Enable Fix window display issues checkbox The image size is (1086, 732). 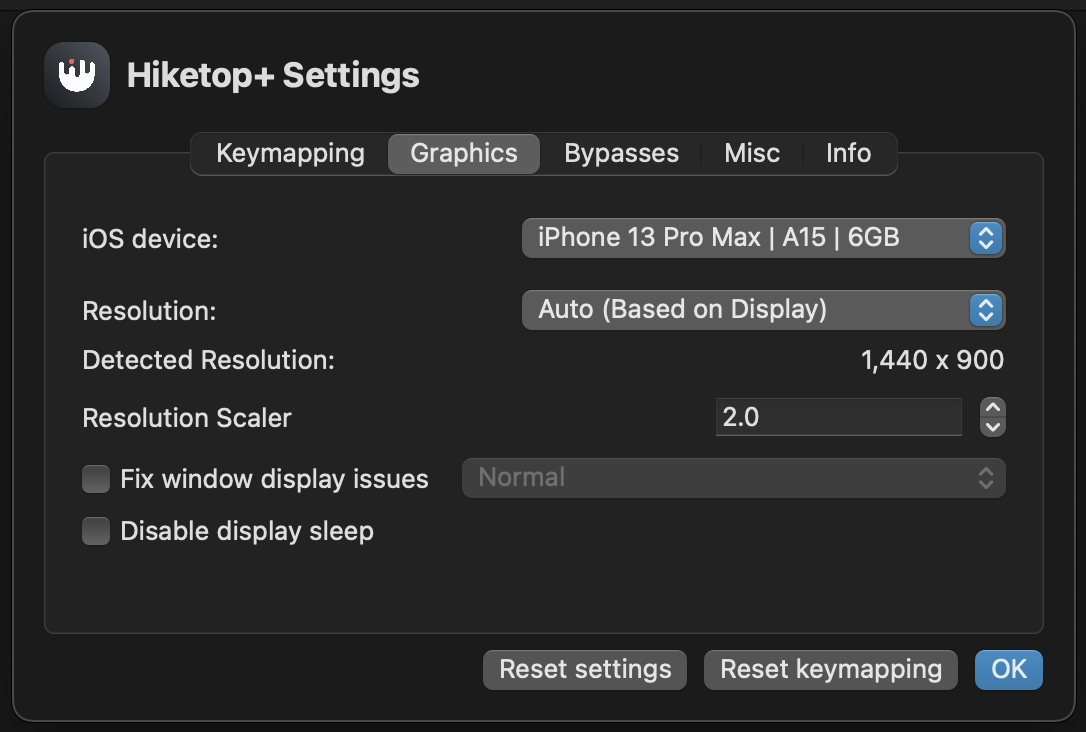tap(96, 479)
